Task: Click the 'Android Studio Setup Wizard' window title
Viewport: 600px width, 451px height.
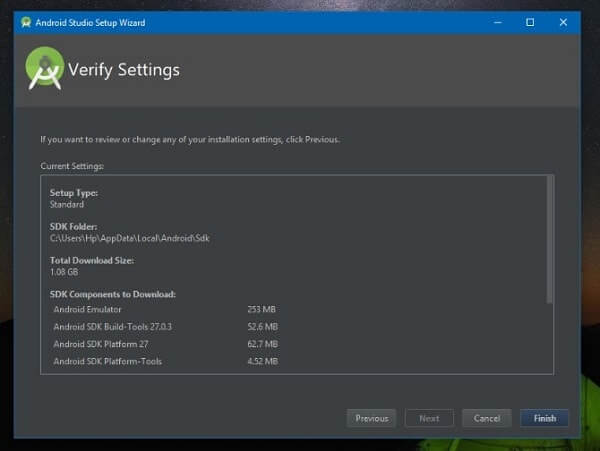Action: tap(90, 23)
